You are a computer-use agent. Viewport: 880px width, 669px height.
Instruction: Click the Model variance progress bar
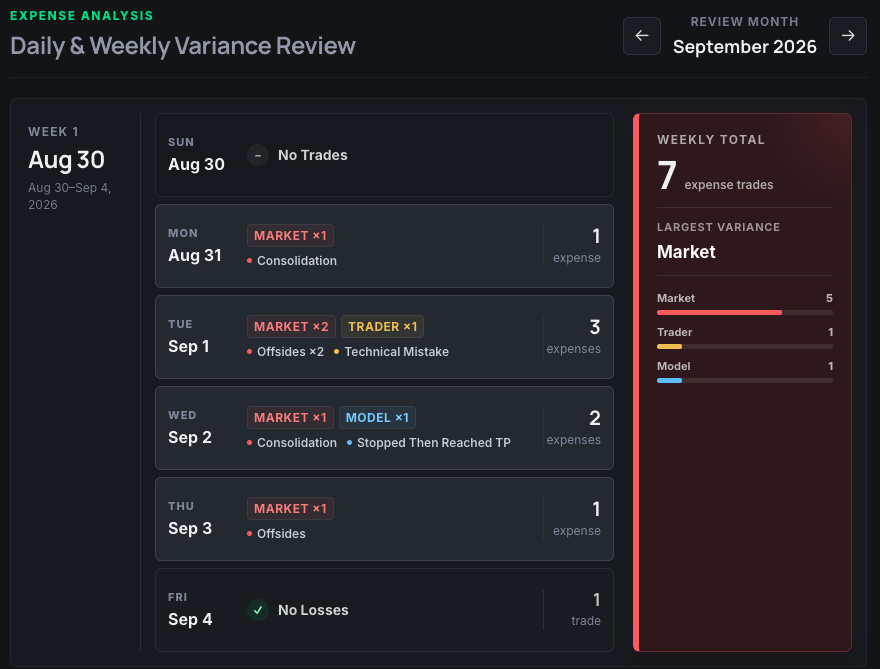tap(745, 381)
